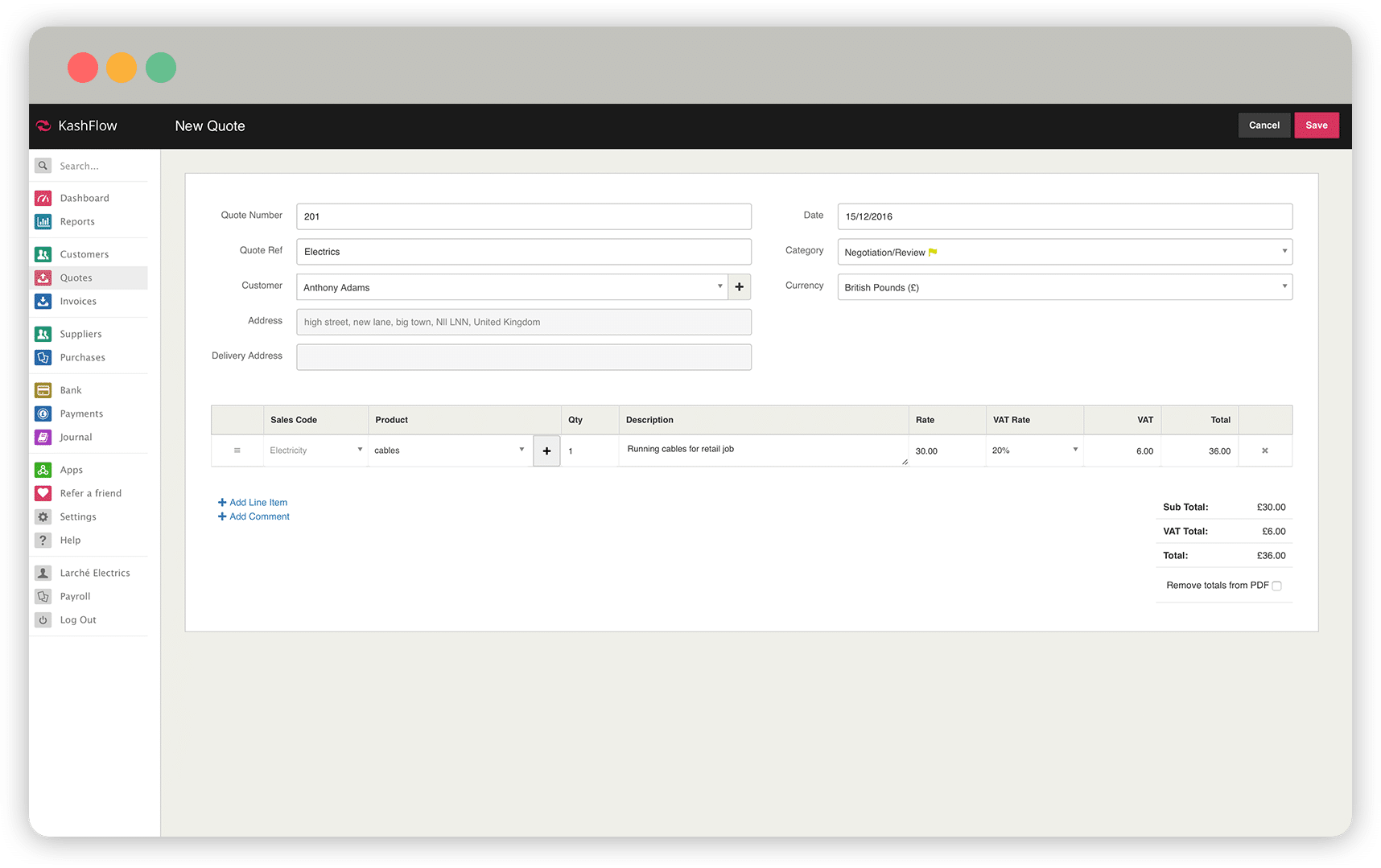Image resolution: width=1381 pixels, height=868 pixels.
Task: Expand the Category dropdown
Action: coord(1064,252)
